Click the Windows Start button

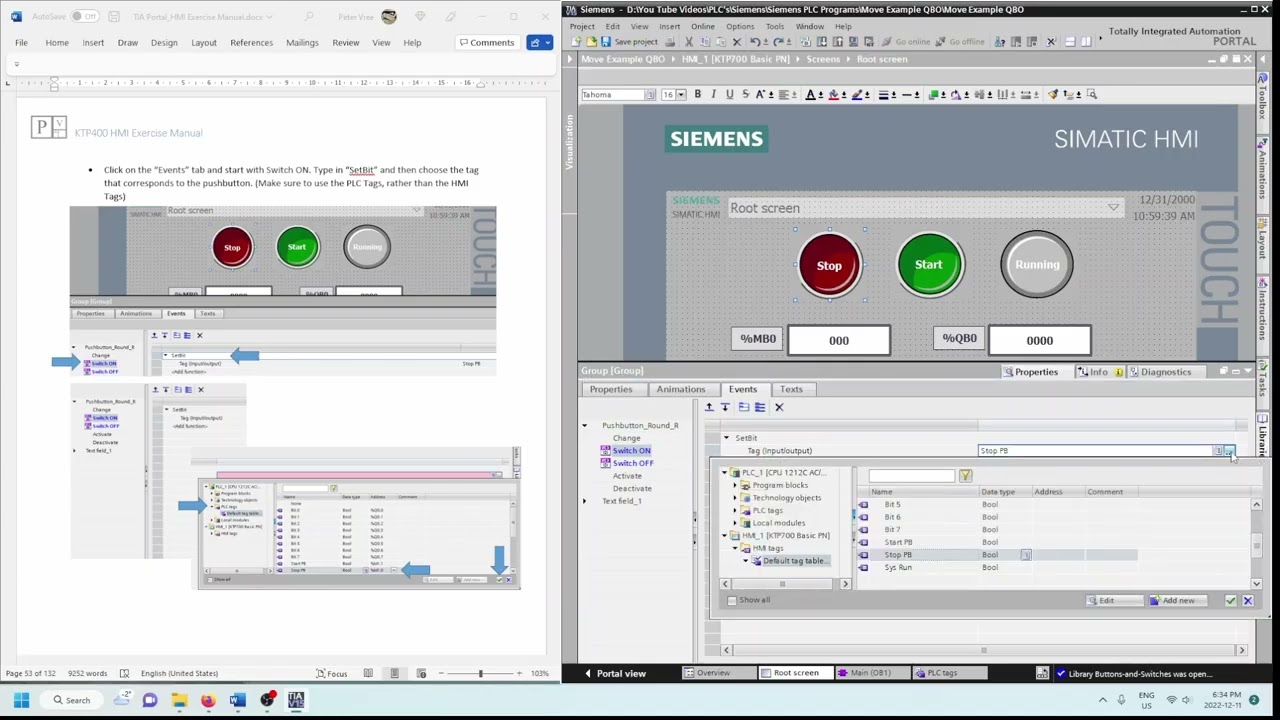[x=21, y=700]
